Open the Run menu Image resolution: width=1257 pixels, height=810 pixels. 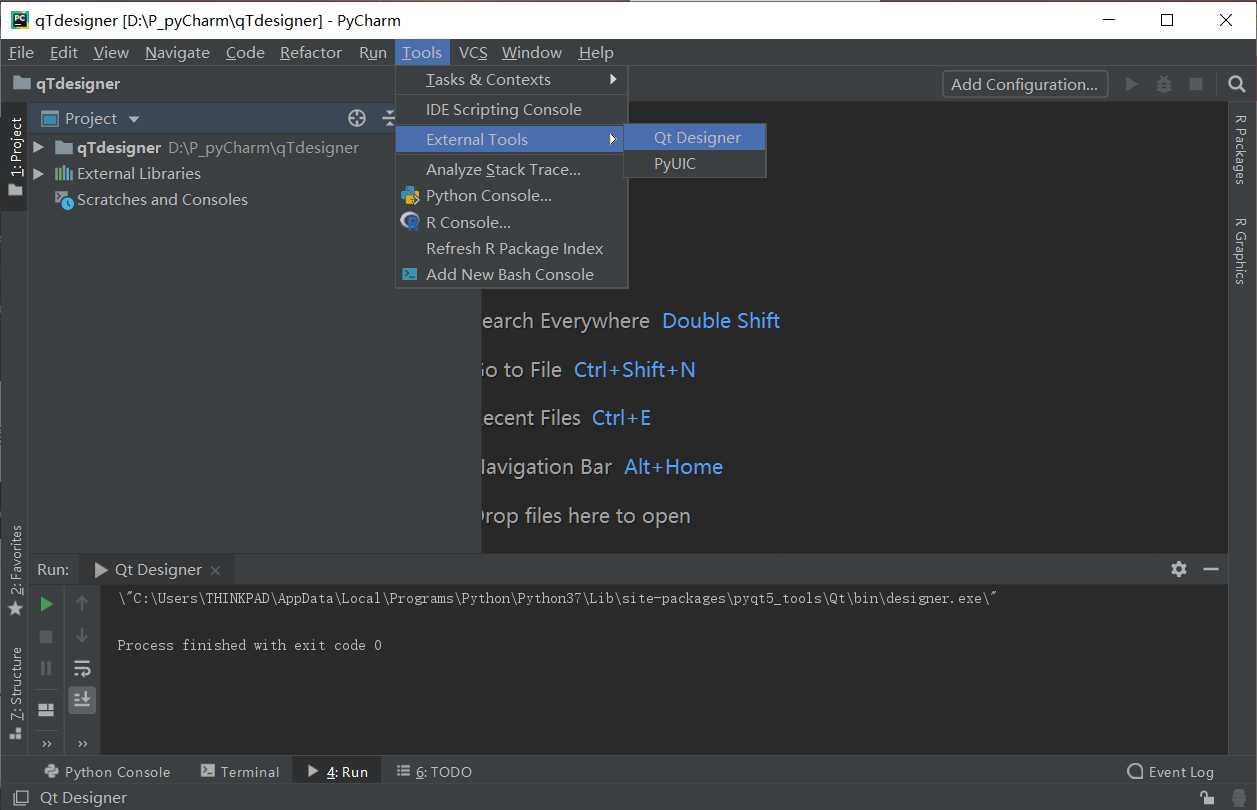pos(373,53)
